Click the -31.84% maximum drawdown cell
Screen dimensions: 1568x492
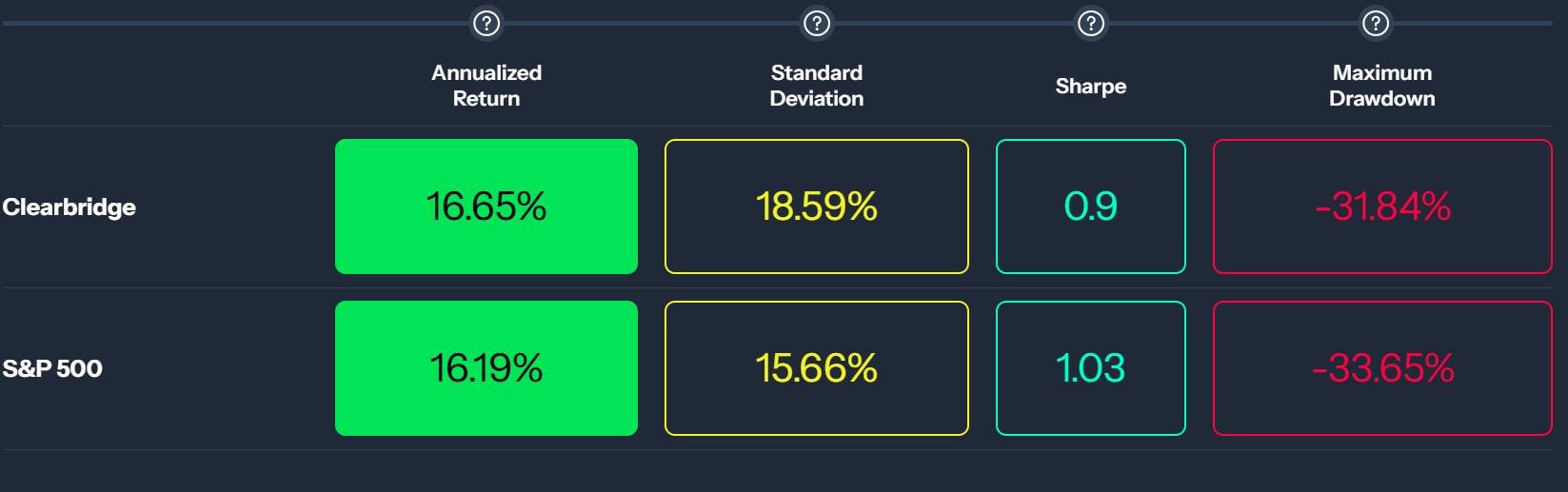click(1382, 207)
